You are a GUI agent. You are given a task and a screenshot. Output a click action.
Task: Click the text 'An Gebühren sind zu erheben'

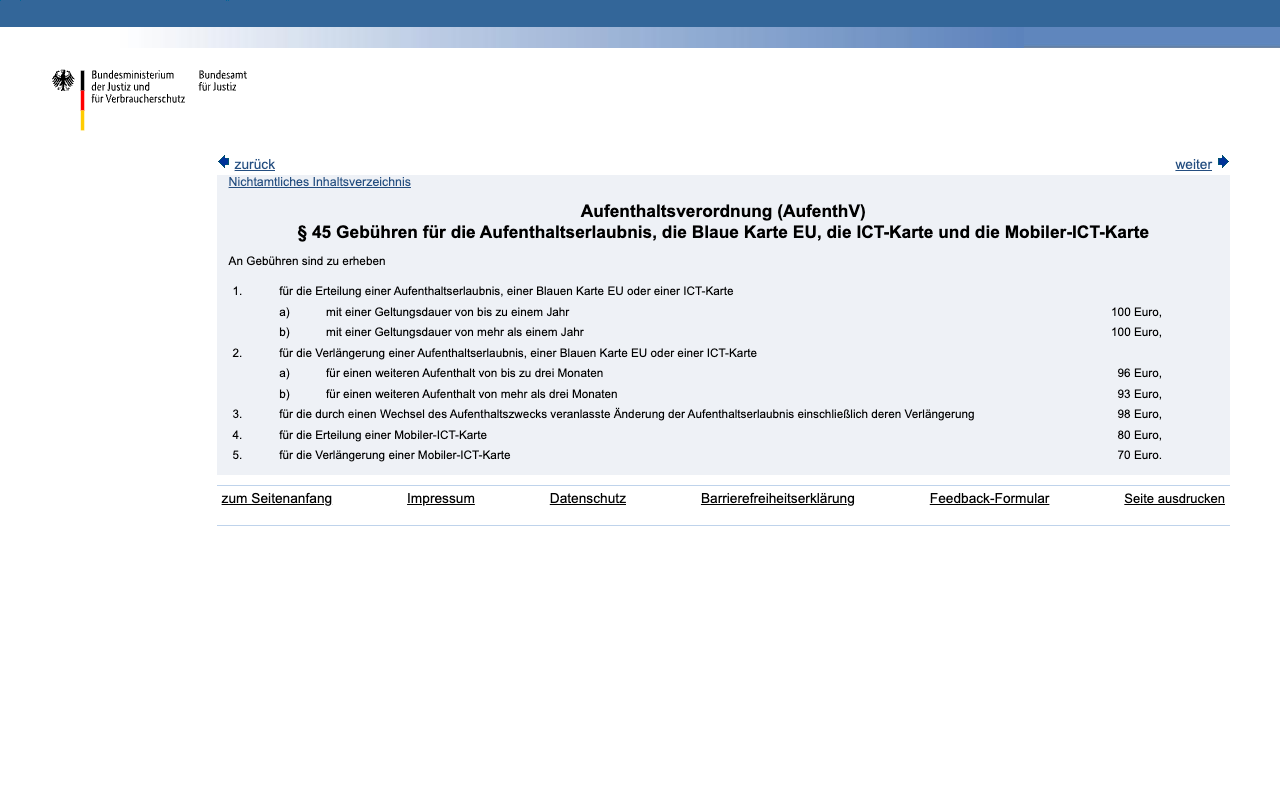click(307, 261)
